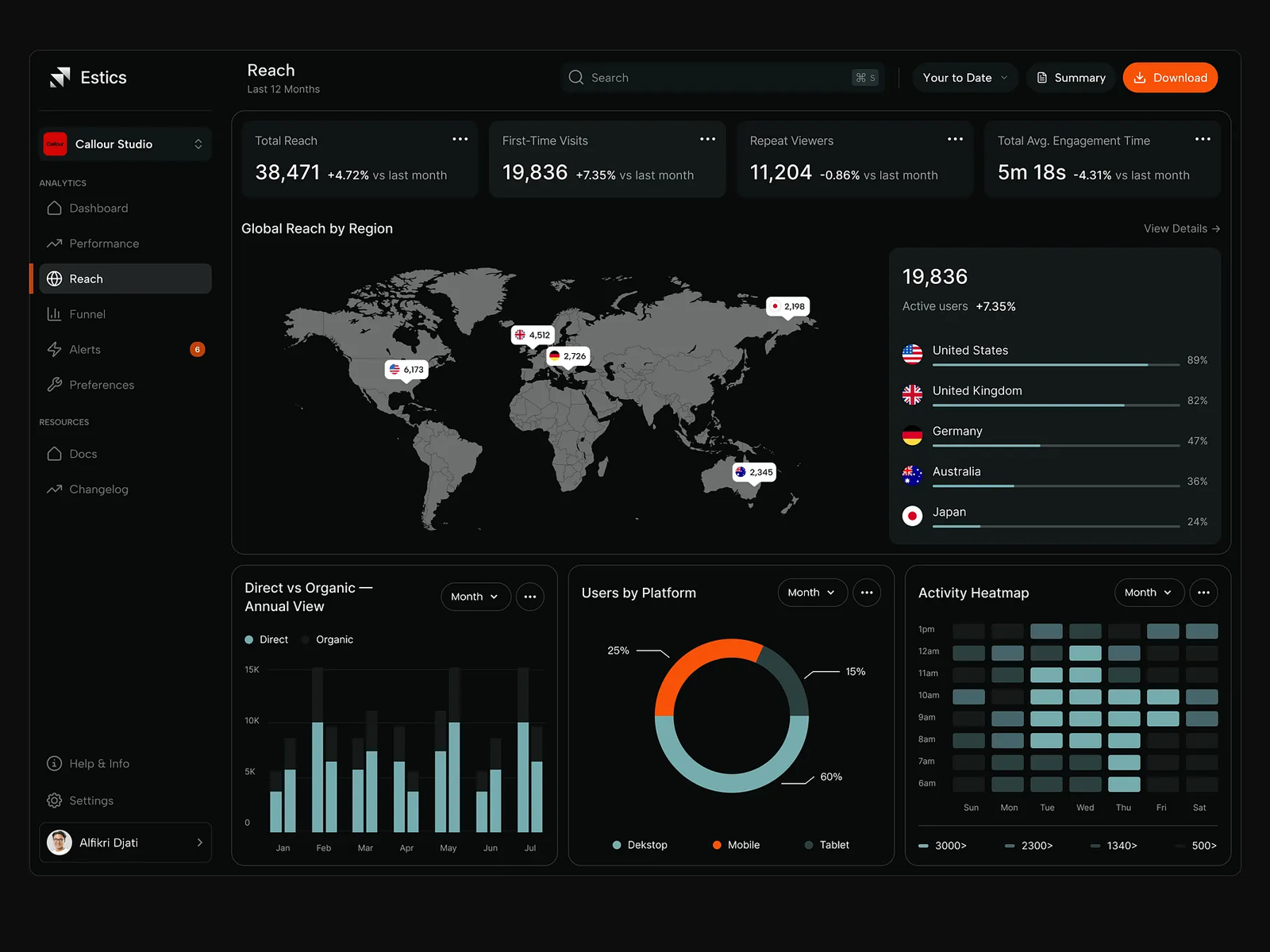
Task: Open Month dropdown in Activity Heatmap
Action: (1149, 593)
